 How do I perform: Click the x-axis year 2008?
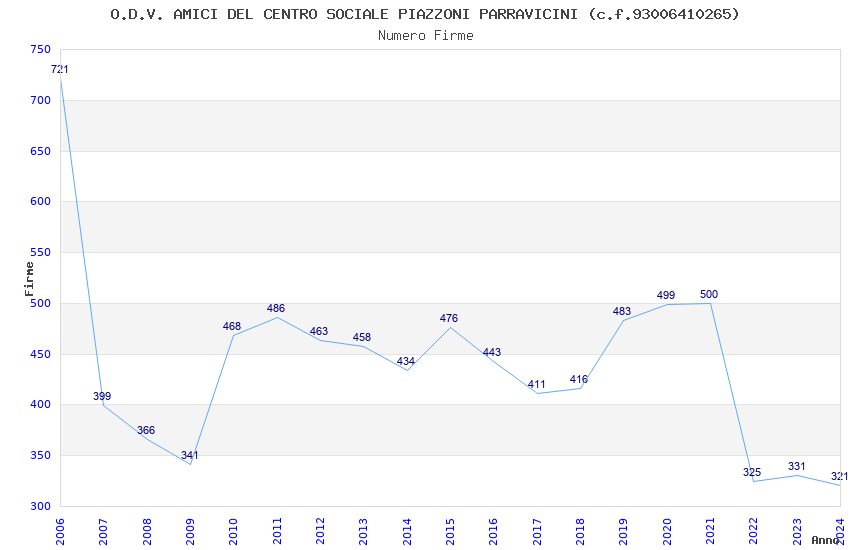point(147,531)
